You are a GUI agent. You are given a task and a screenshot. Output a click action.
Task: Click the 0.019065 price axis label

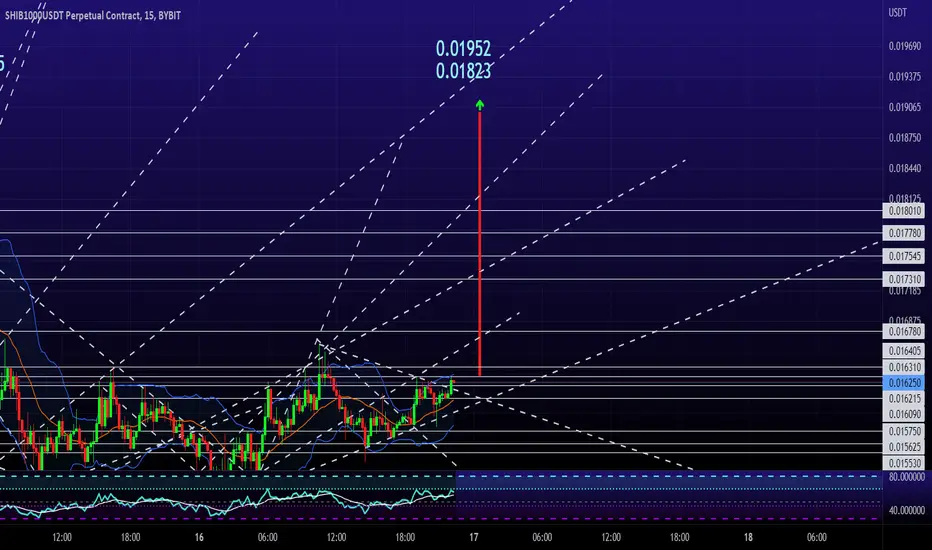(905, 108)
